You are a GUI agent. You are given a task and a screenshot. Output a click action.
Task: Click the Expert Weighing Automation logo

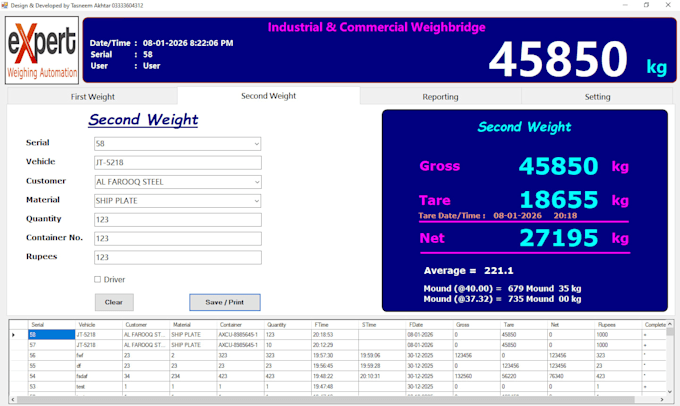[x=42, y=50]
